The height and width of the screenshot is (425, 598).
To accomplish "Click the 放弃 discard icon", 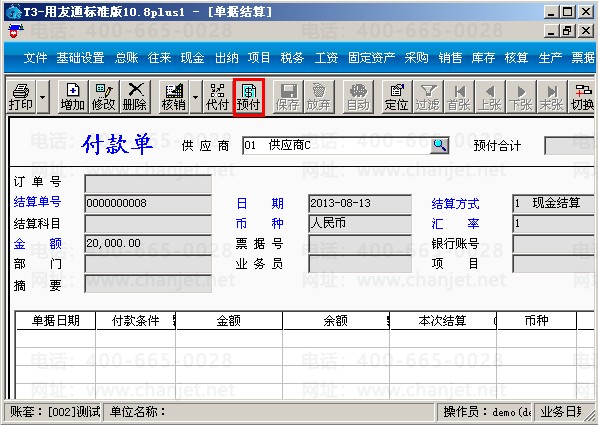I will point(319,97).
